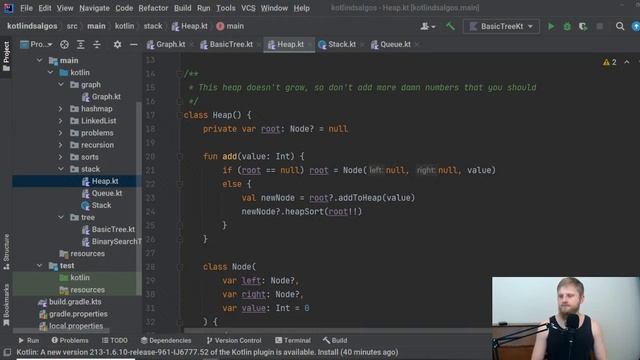Open the Refactor menu
This screenshot has height=360, width=640.
[x=153, y=8]
